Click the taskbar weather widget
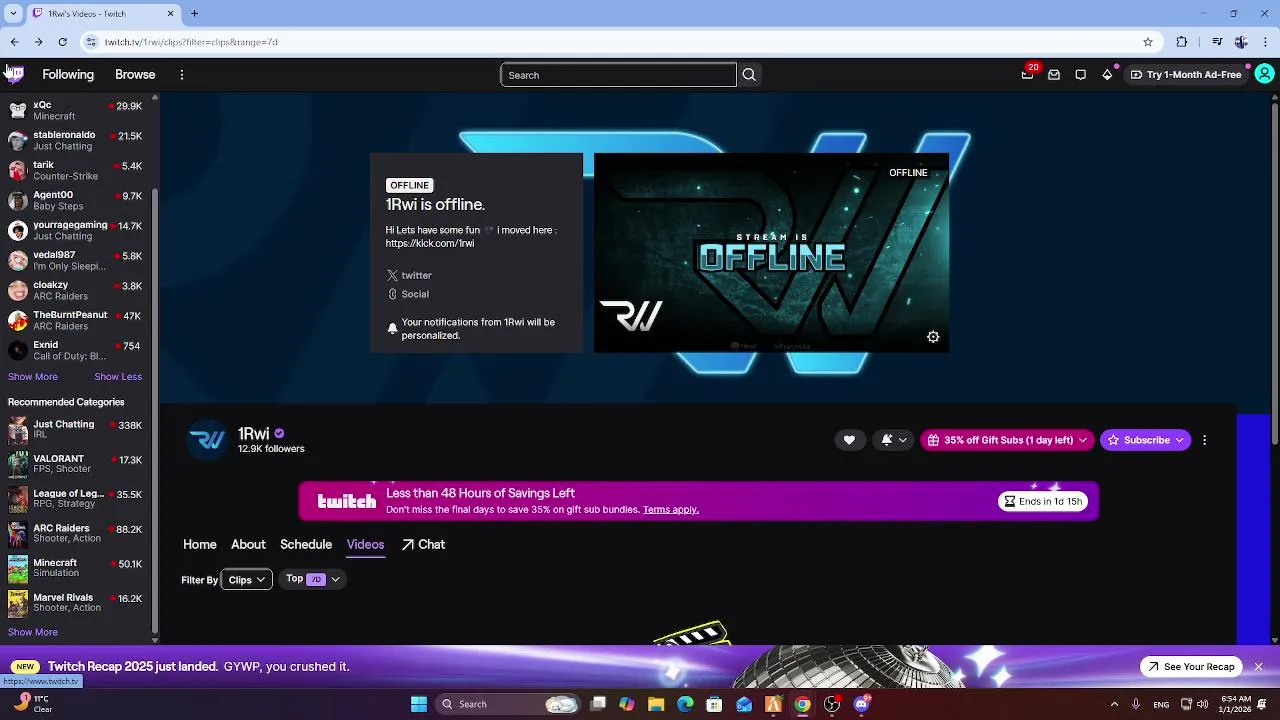The width and height of the screenshot is (1280, 720). [x=31, y=704]
